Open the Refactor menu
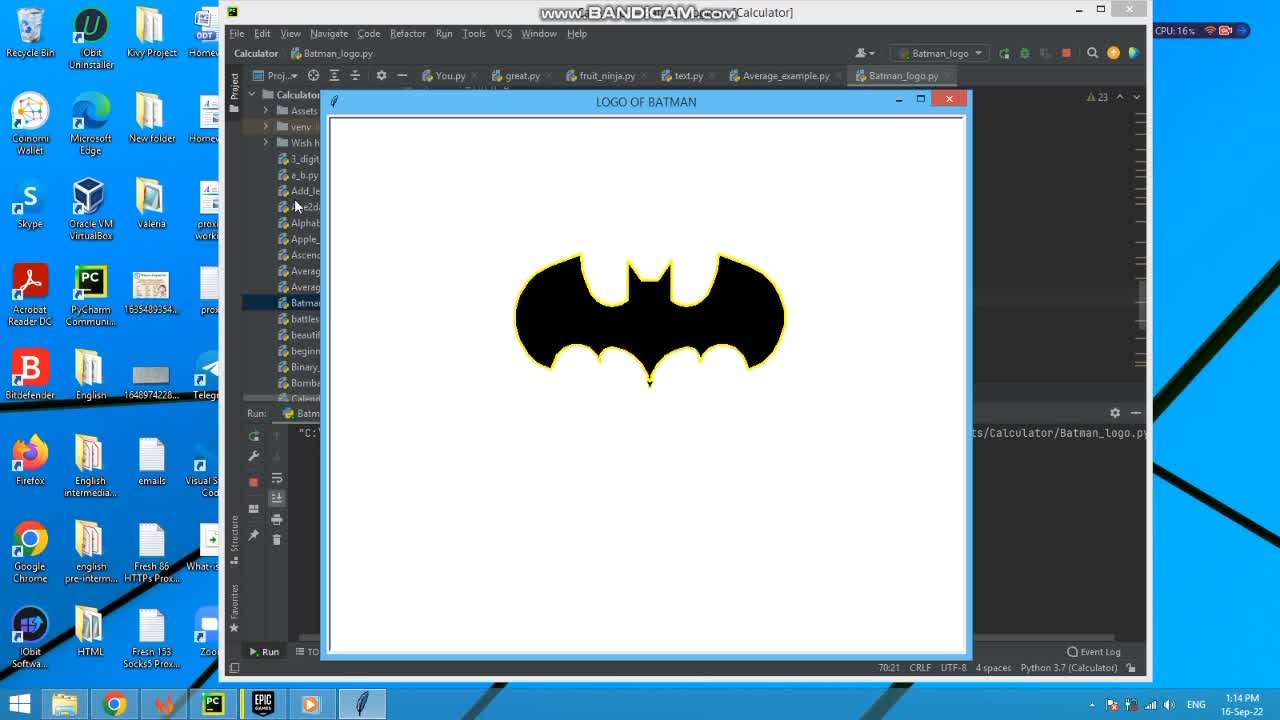The image size is (1280, 720). 407,33
